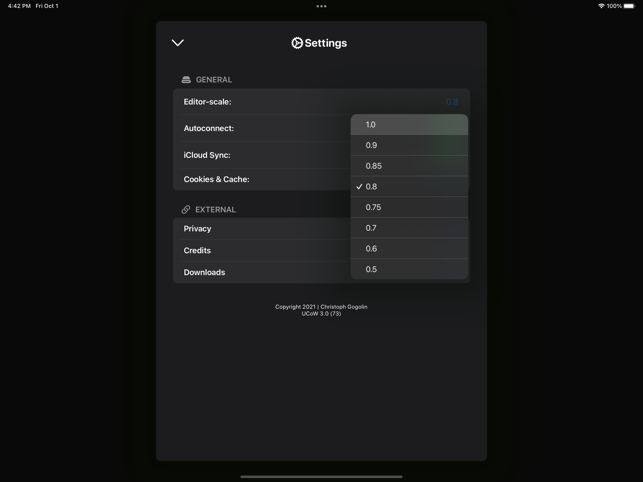Set editor scale to 0.6
The width and height of the screenshot is (643, 482).
point(409,249)
